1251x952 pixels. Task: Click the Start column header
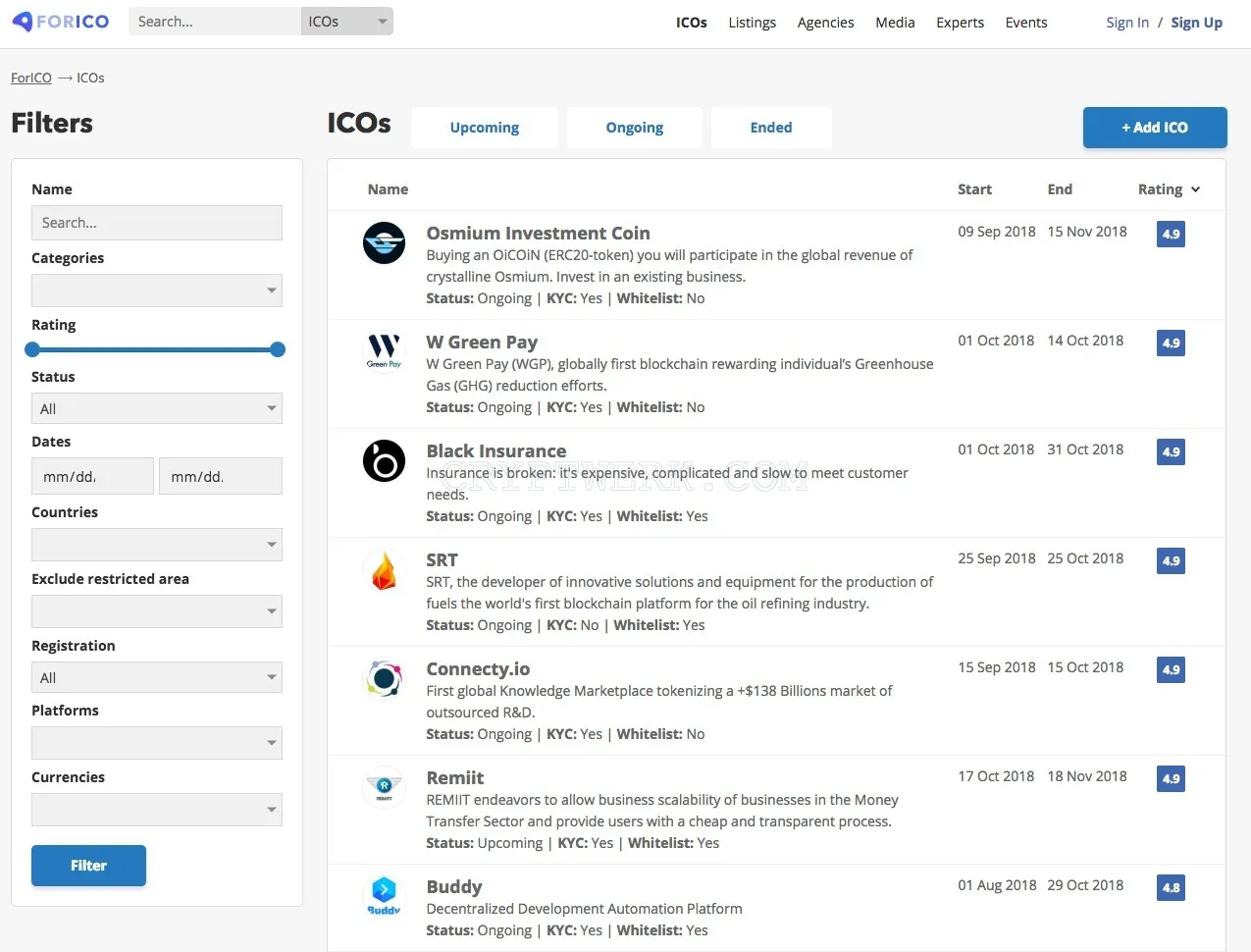(974, 189)
